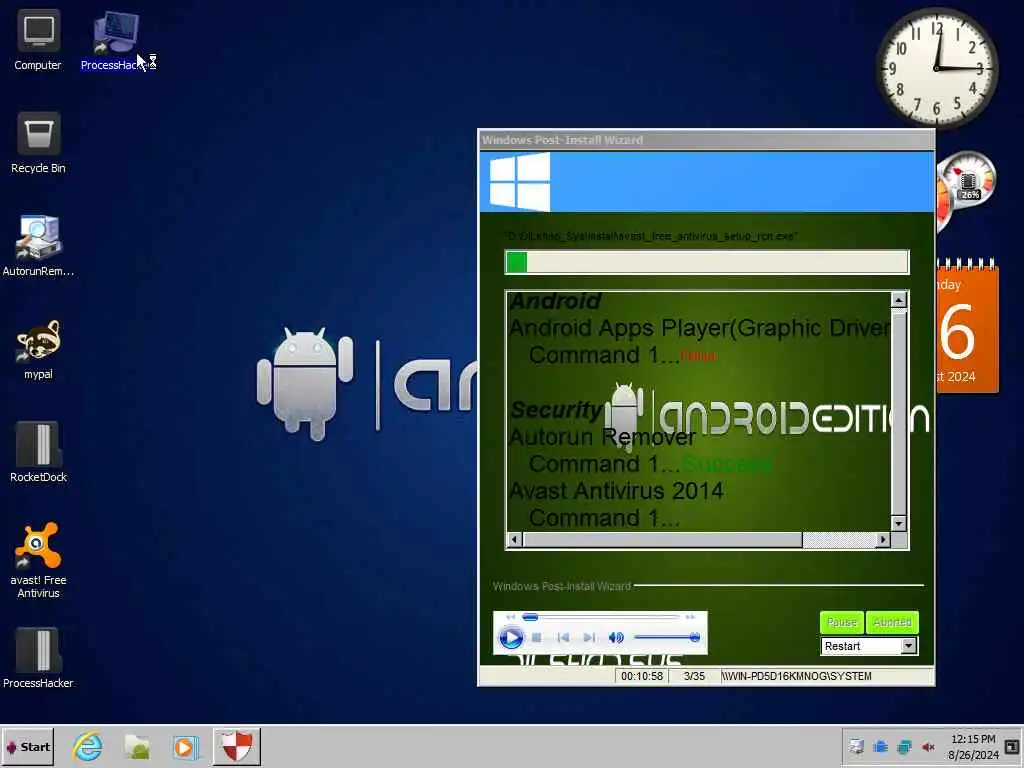Click the elapsed time 00:10:58 status cell
1024x768 pixels.
click(642, 676)
